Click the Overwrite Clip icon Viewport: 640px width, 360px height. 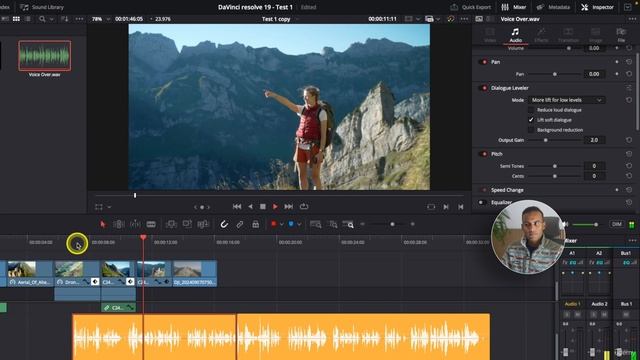click(187, 224)
